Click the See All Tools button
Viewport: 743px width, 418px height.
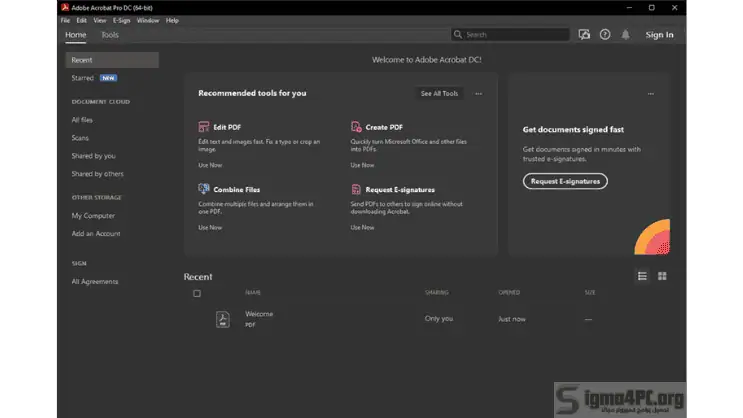tap(439, 93)
